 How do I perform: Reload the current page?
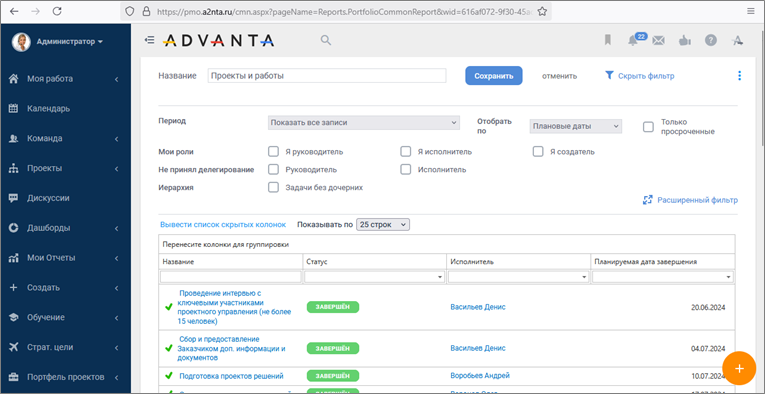pos(57,12)
